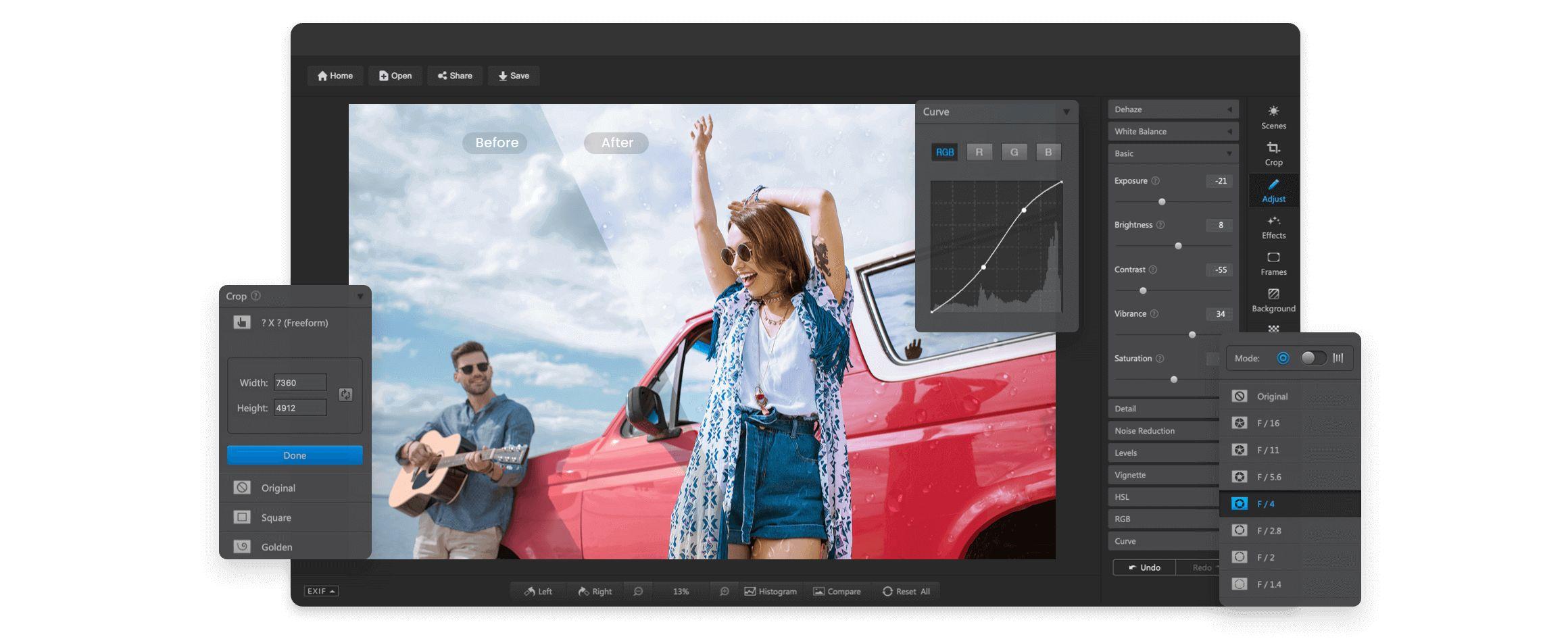This screenshot has width=1568, height=639.
Task: Click the Vibrance slider handle
Action: point(1192,334)
